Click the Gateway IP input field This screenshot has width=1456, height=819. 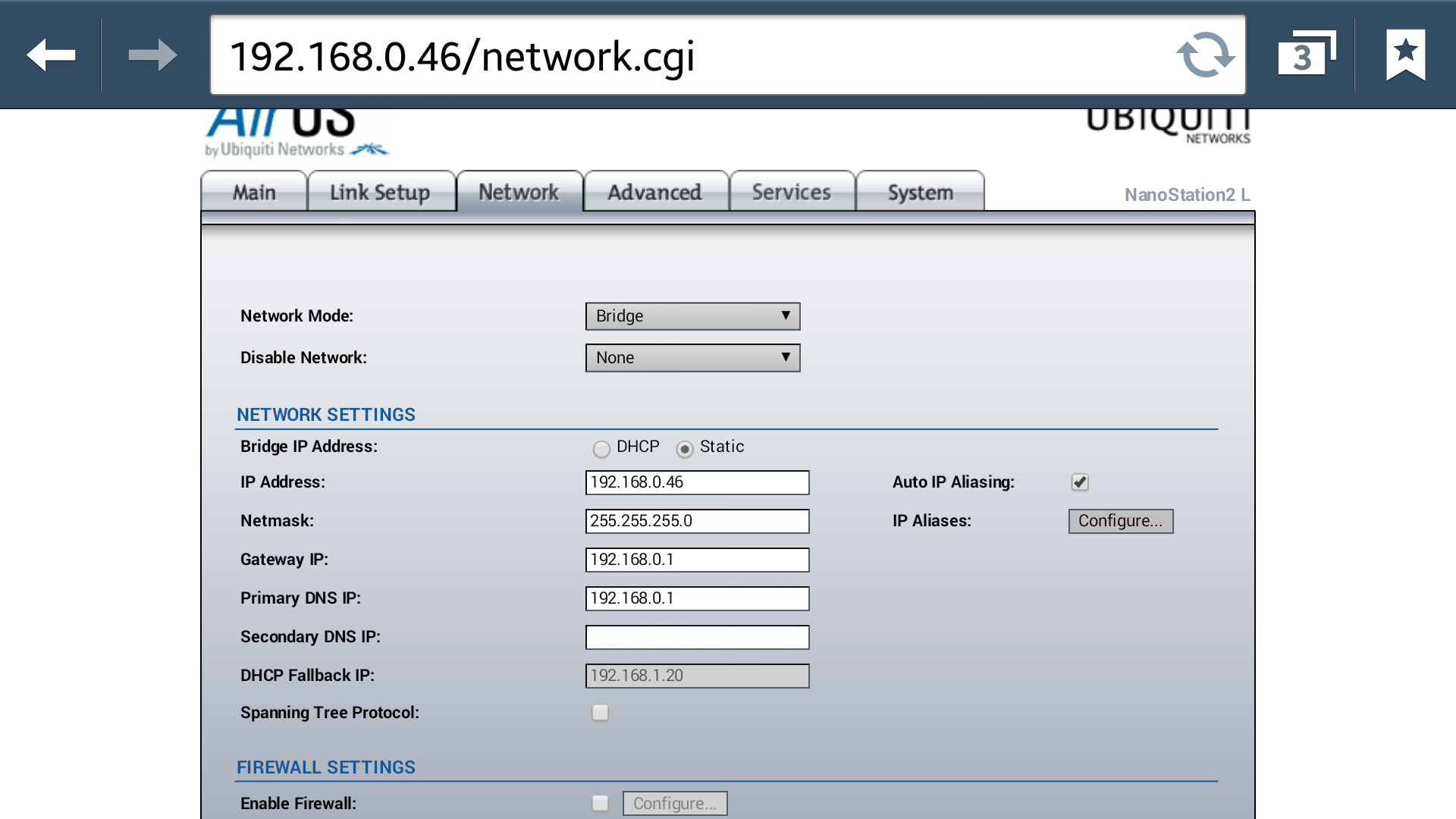[697, 560]
